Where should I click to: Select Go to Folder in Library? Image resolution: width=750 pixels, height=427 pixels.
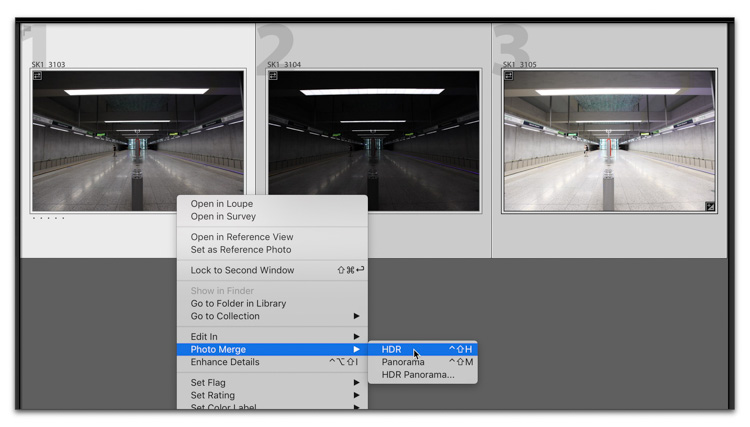tap(238, 303)
